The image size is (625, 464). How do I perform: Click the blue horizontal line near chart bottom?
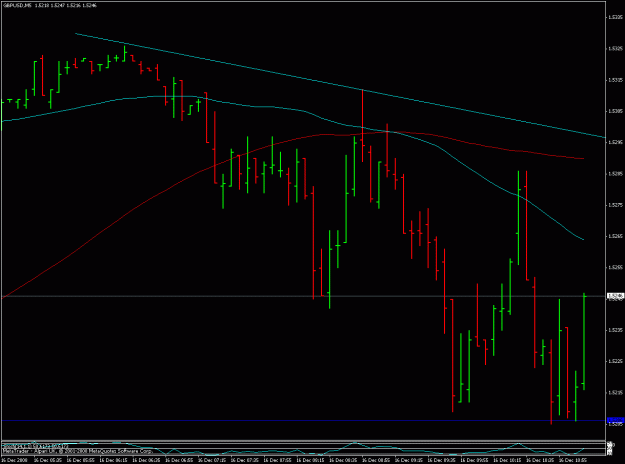(x=303, y=421)
